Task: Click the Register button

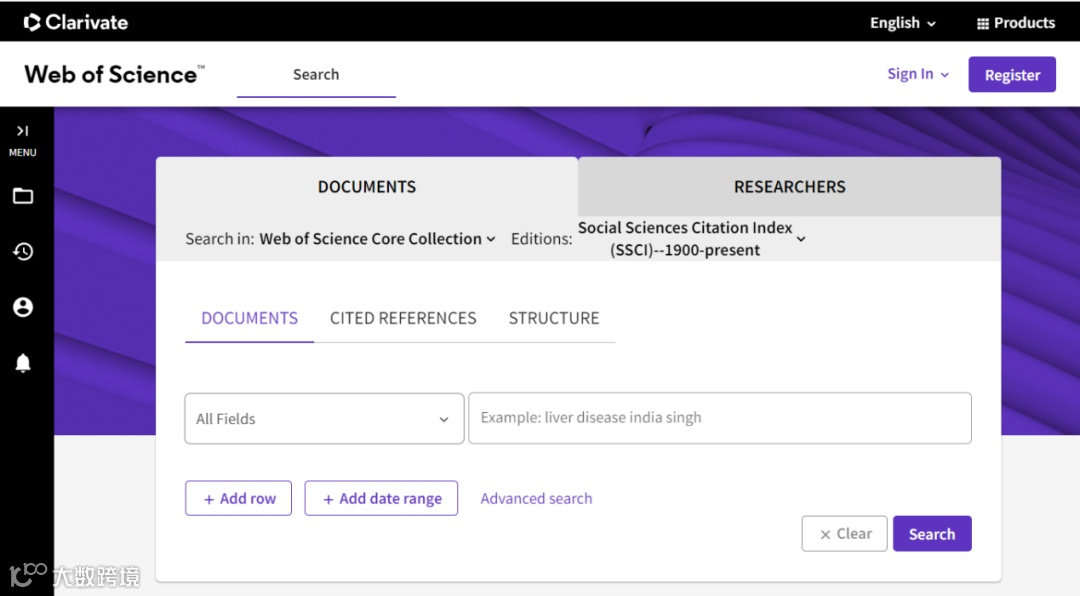Action: pos(1012,74)
